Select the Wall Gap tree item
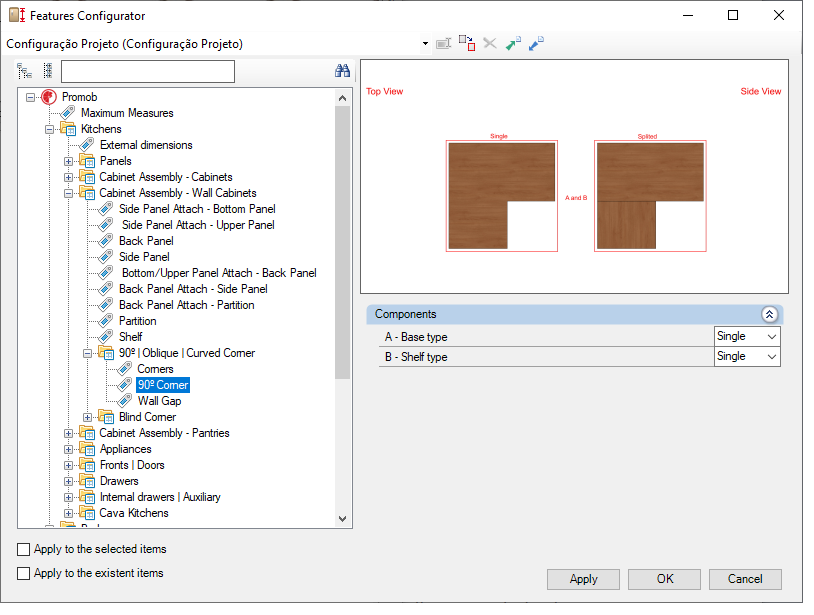Image resolution: width=814 pixels, height=615 pixels. (x=159, y=401)
